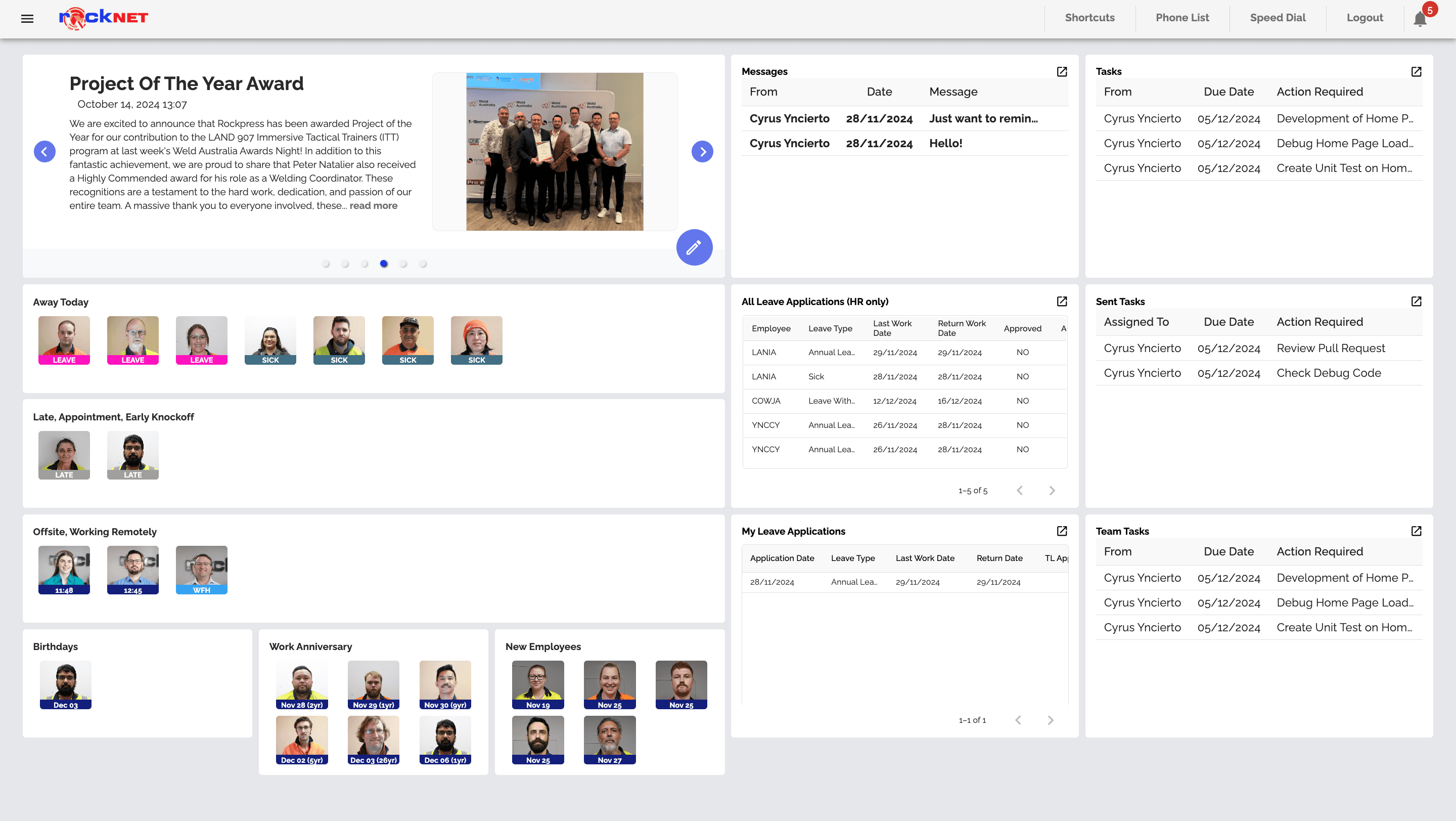Open sent task 'Check Debug Code'
The width and height of the screenshot is (1456, 821).
[x=1259, y=373]
